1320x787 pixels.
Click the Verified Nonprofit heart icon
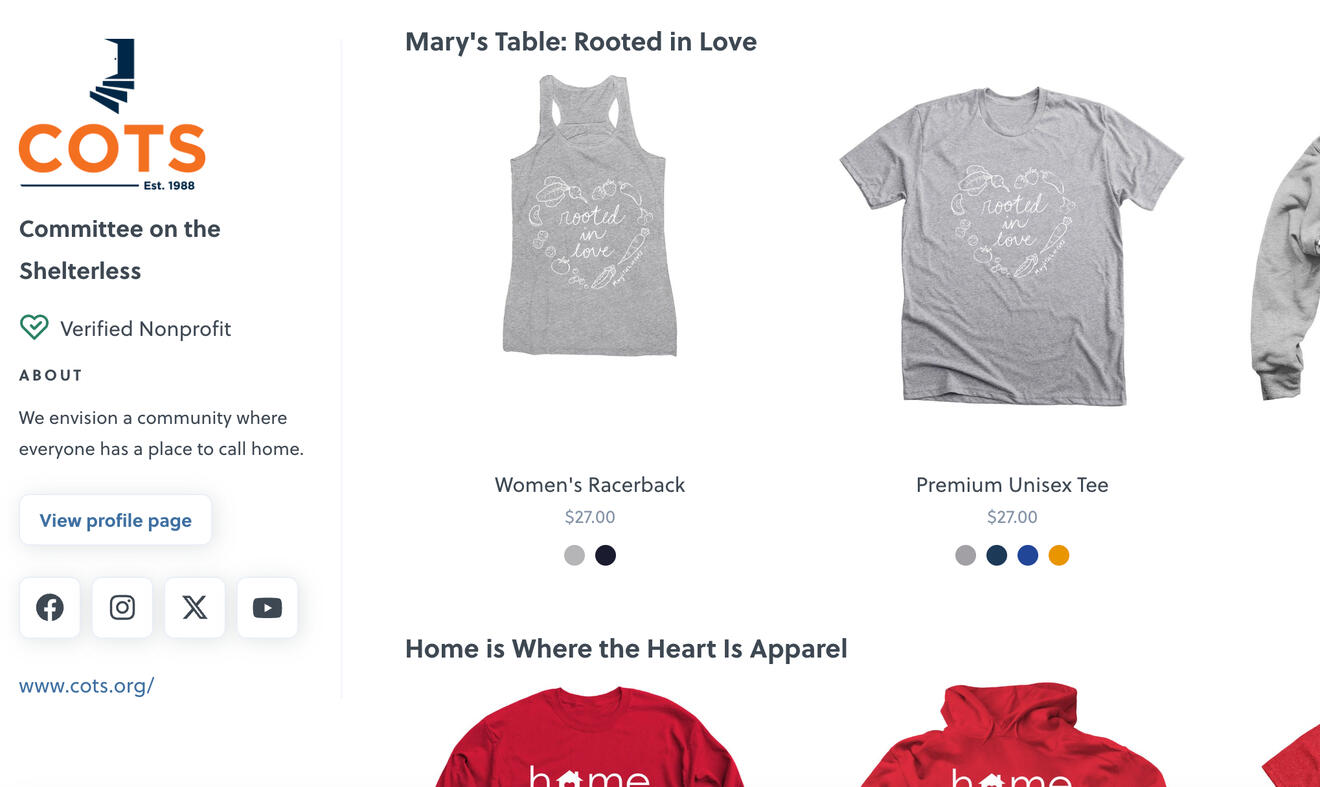point(34,328)
